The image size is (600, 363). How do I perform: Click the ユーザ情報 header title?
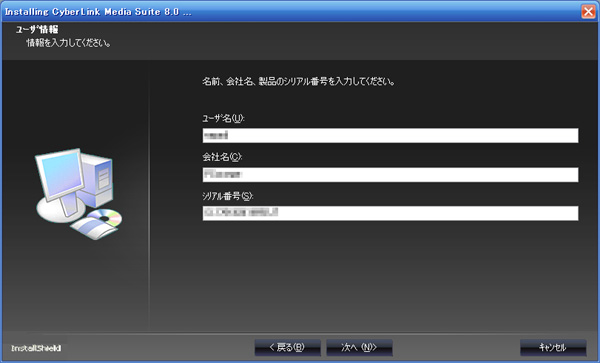(x=37, y=29)
